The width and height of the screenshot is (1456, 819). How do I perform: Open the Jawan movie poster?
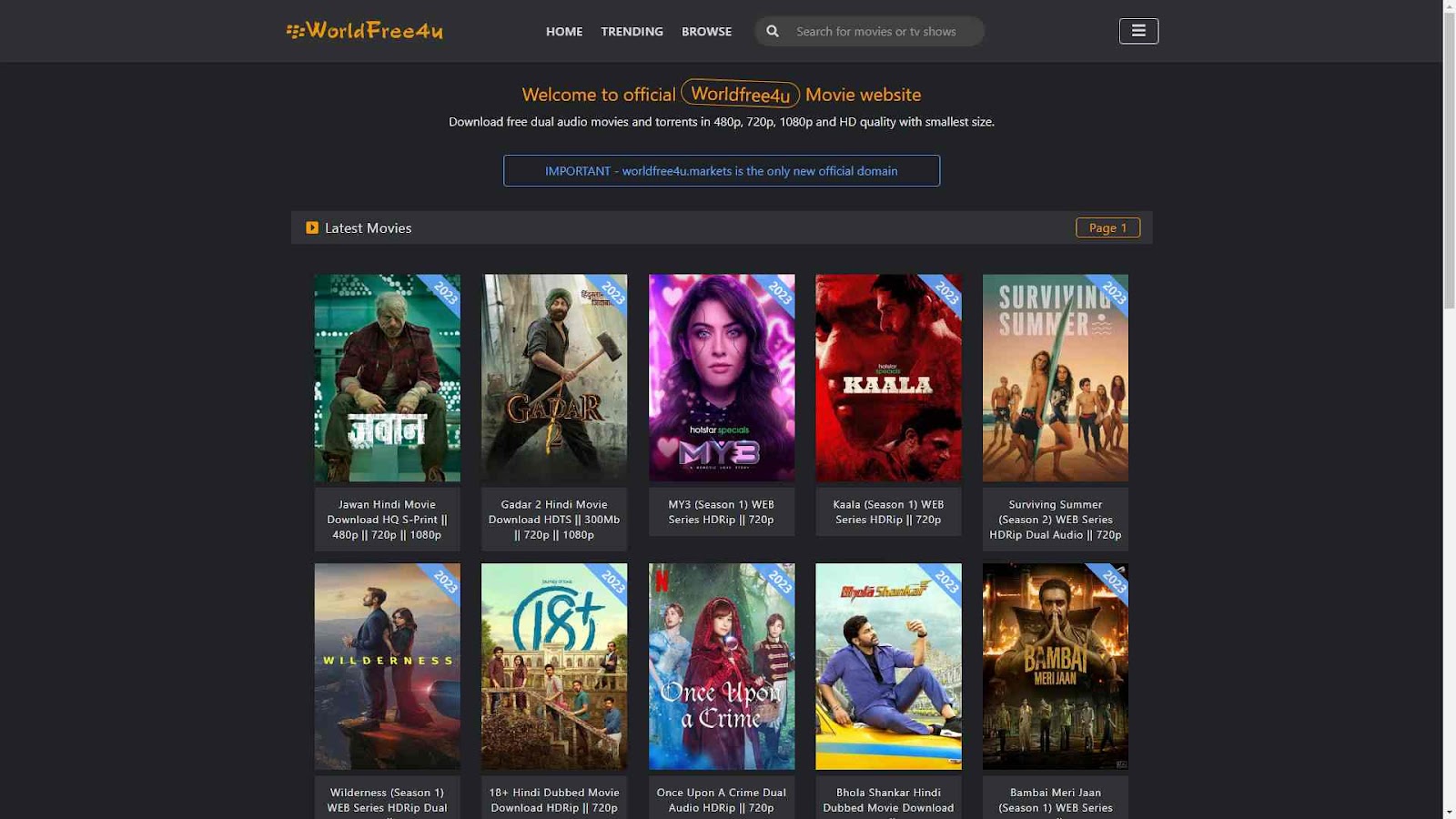click(x=388, y=378)
